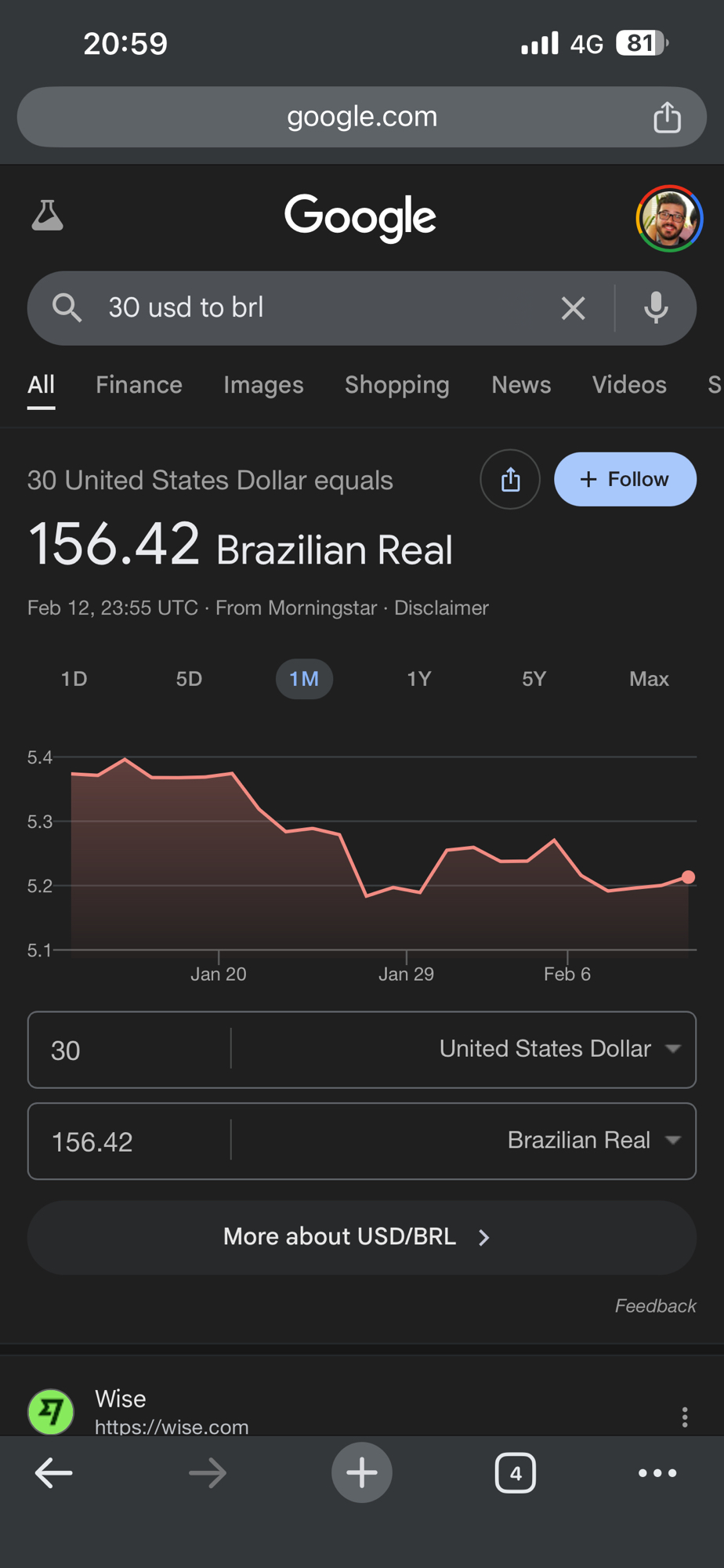This screenshot has height=1568, width=724.
Task: Show open tabs via tab counter
Action: 515,1473
